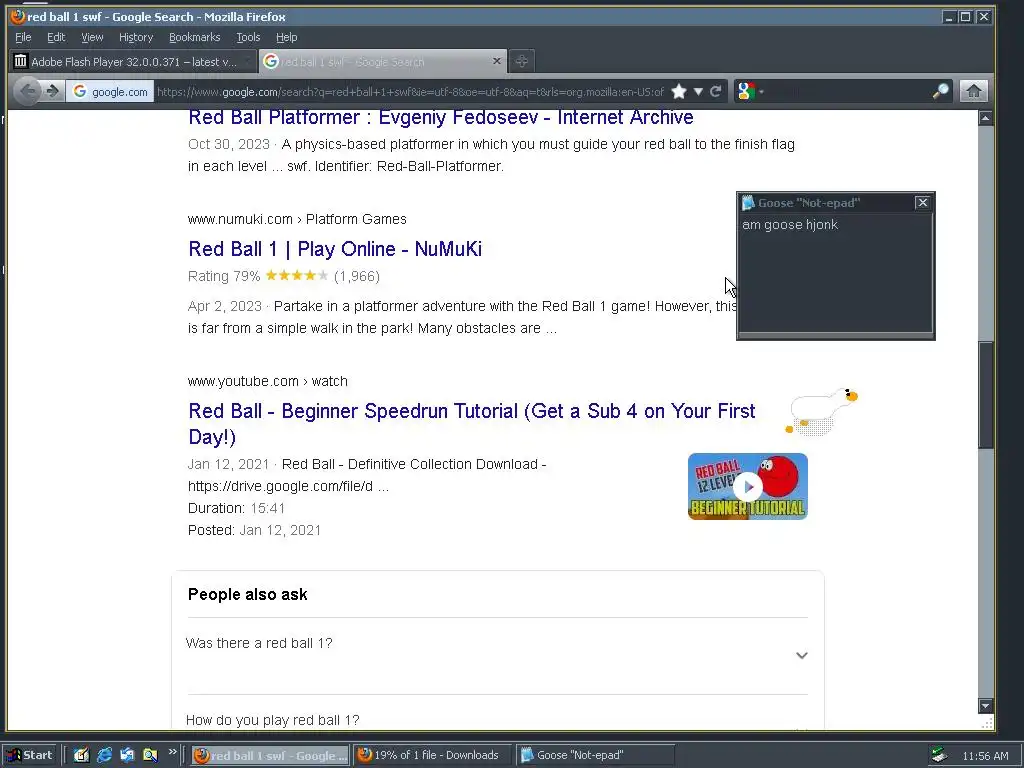The width and height of the screenshot is (1024, 768).
Task: Open the File menu
Action: tap(23, 37)
